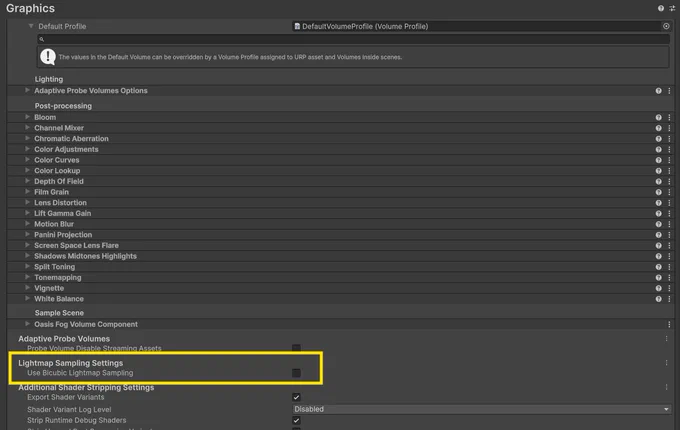The width and height of the screenshot is (680, 430).
Task: Click the volume override search field
Action: (x=353, y=39)
